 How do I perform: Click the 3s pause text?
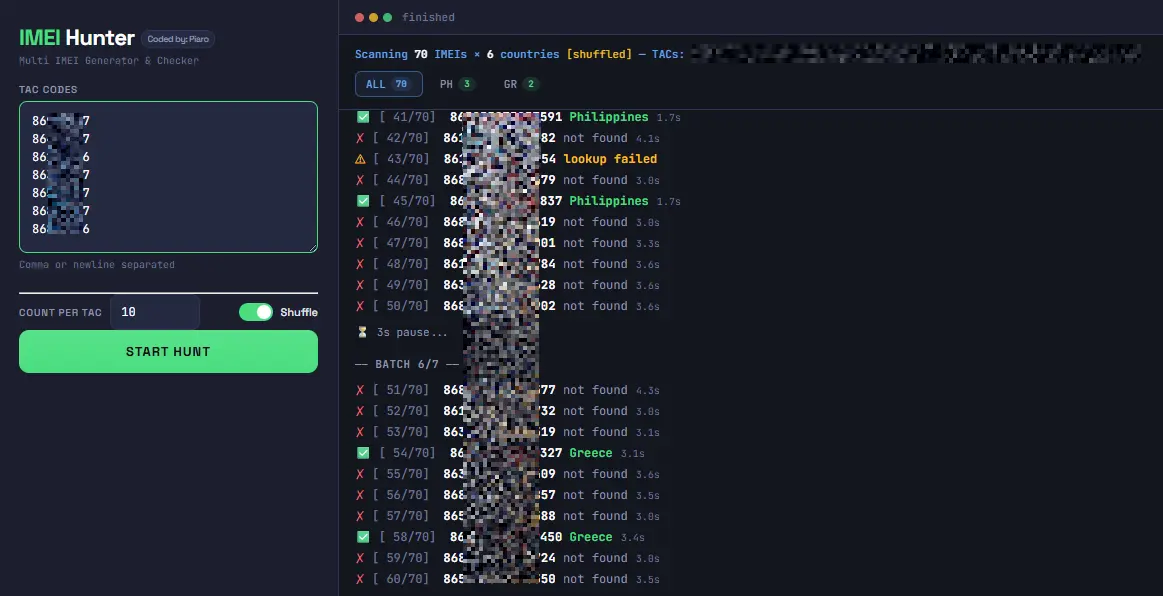412,332
